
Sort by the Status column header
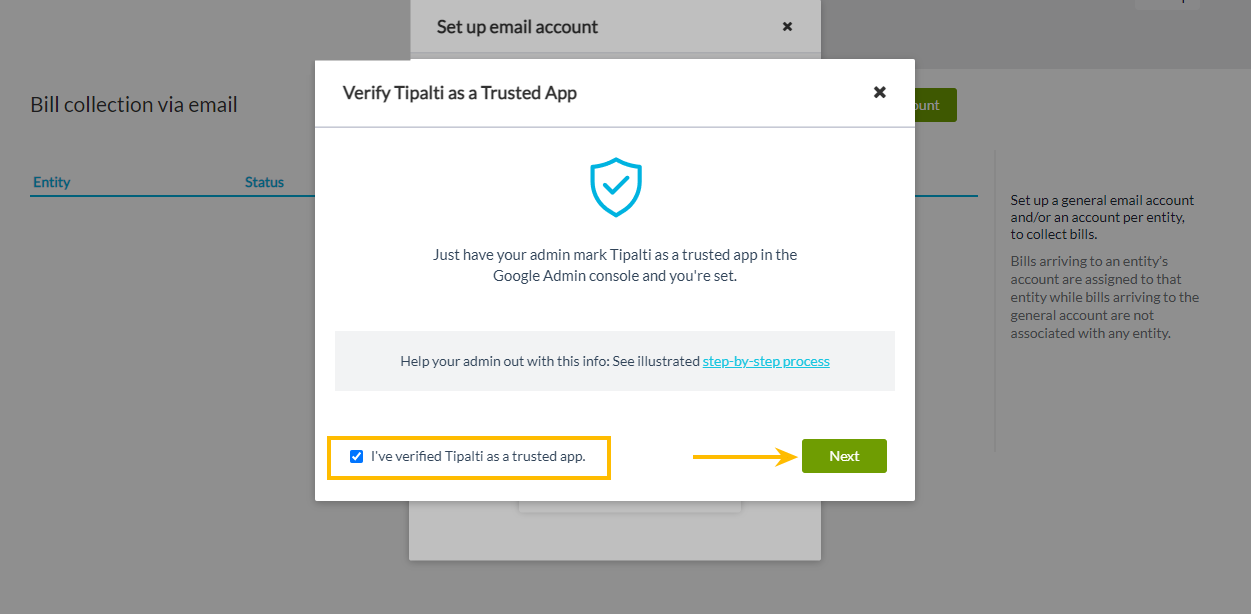[264, 182]
